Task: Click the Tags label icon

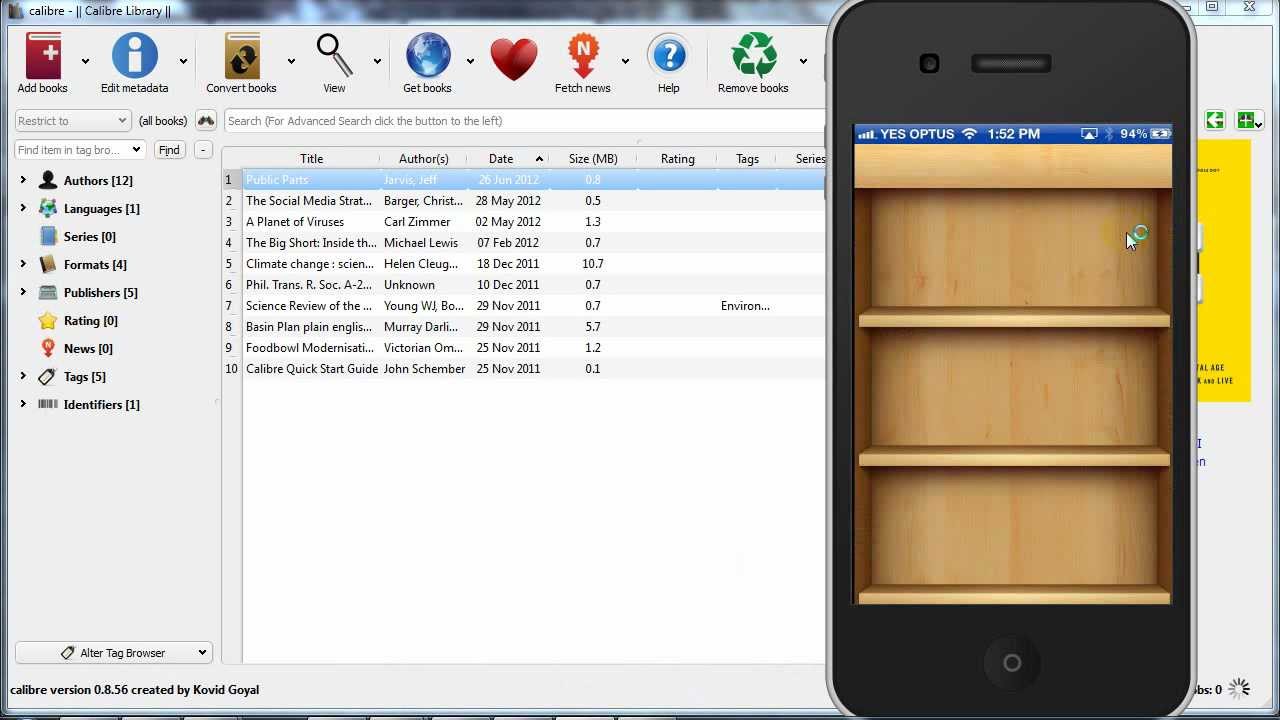Action: [x=48, y=376]
